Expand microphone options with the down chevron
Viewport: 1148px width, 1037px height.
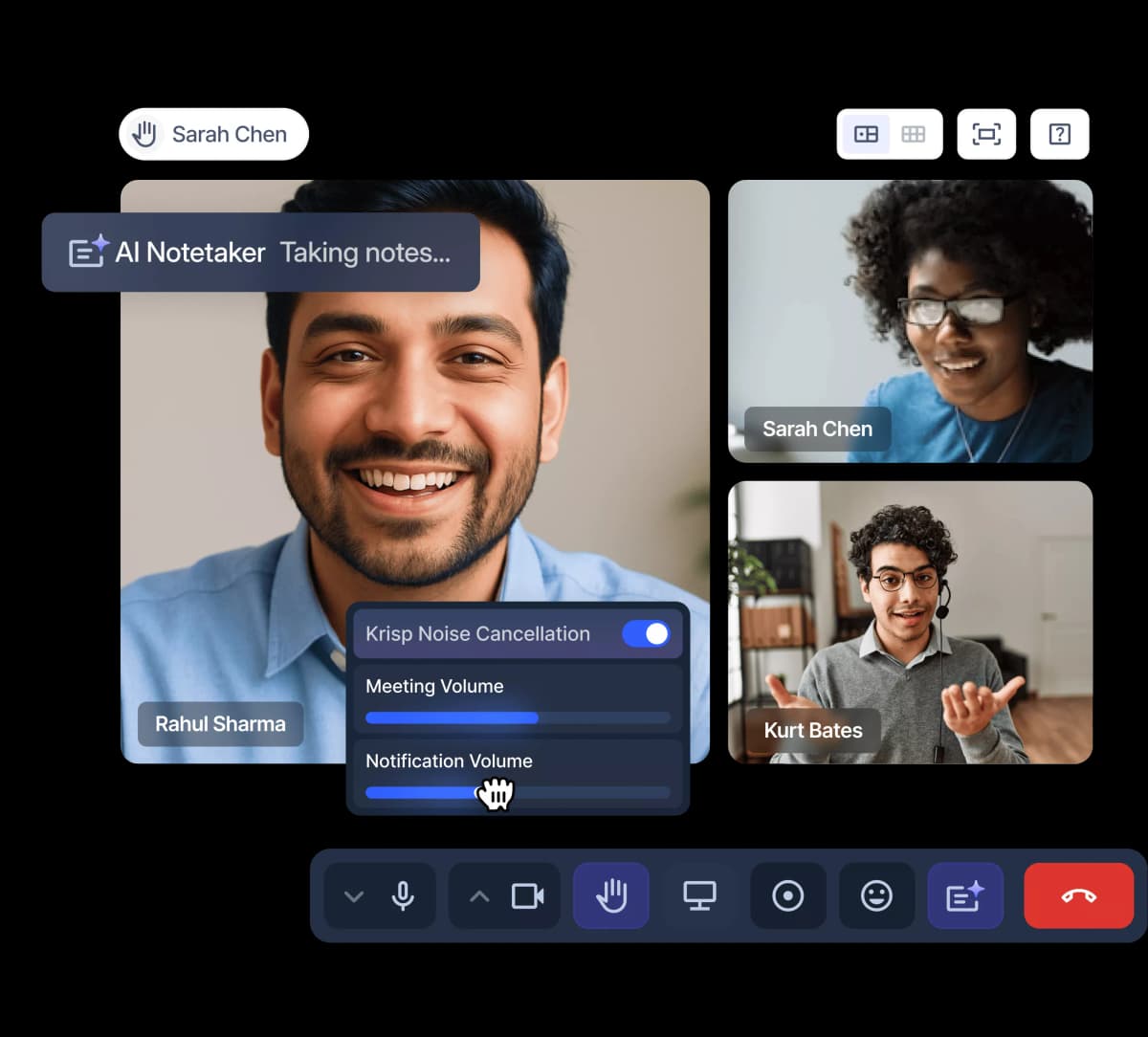tap(354, 896)
